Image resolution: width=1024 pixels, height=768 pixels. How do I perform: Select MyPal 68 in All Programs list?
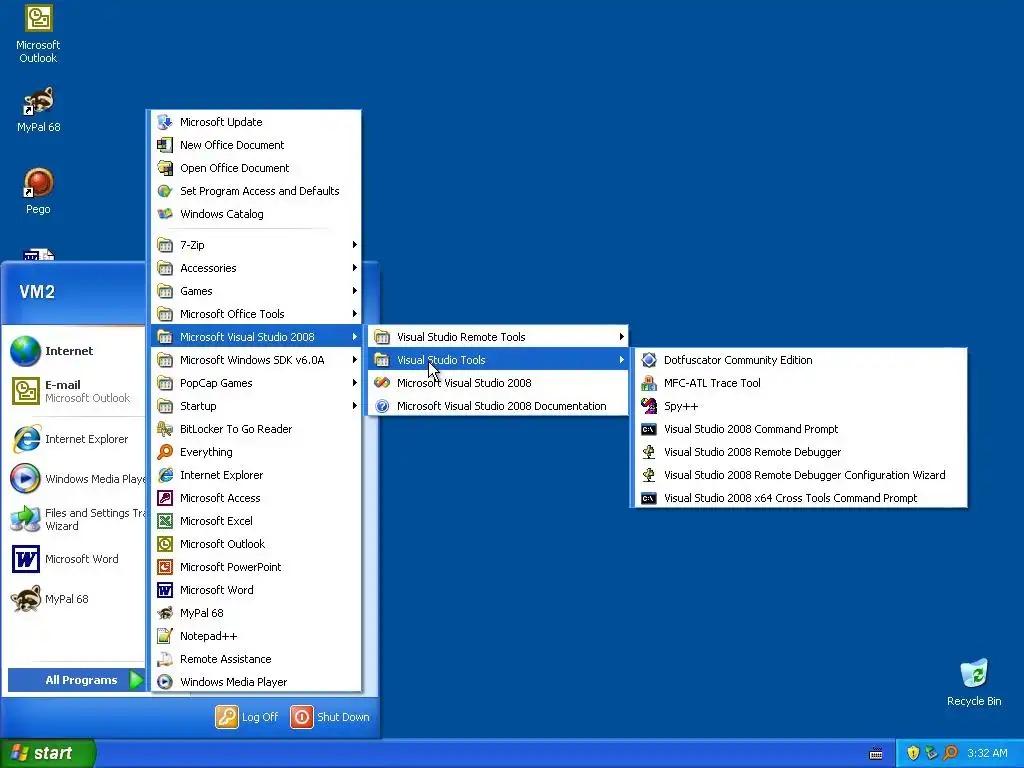coord(256,613)
